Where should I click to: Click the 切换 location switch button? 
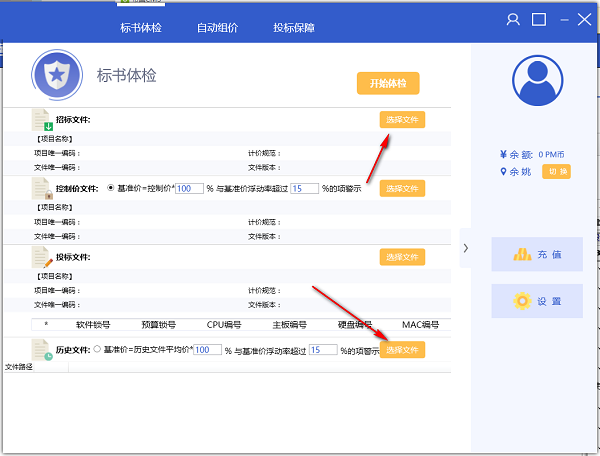point(557,171)
